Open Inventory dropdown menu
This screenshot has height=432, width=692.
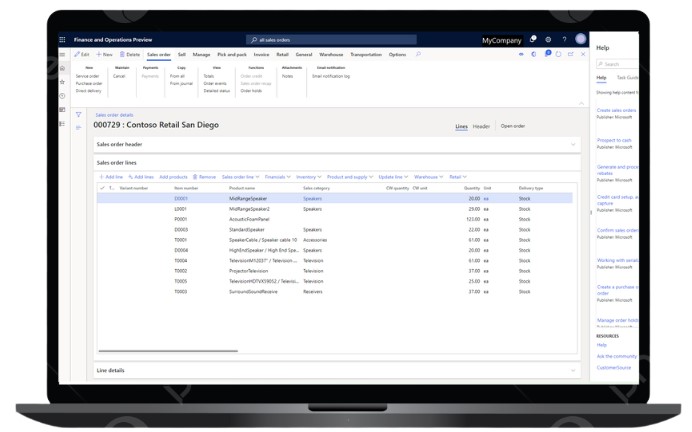click(308, 177)
